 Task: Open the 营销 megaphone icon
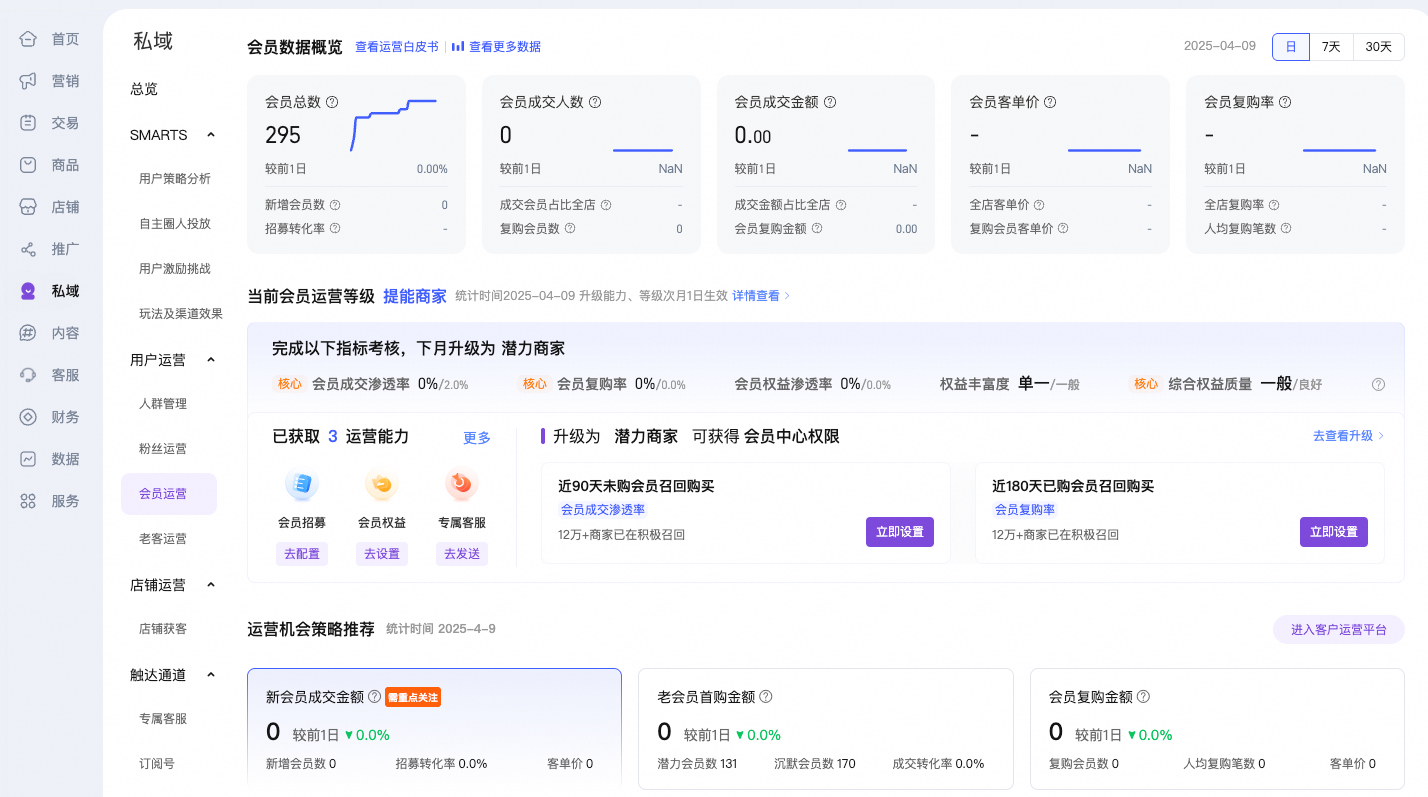tap(29, 81)
